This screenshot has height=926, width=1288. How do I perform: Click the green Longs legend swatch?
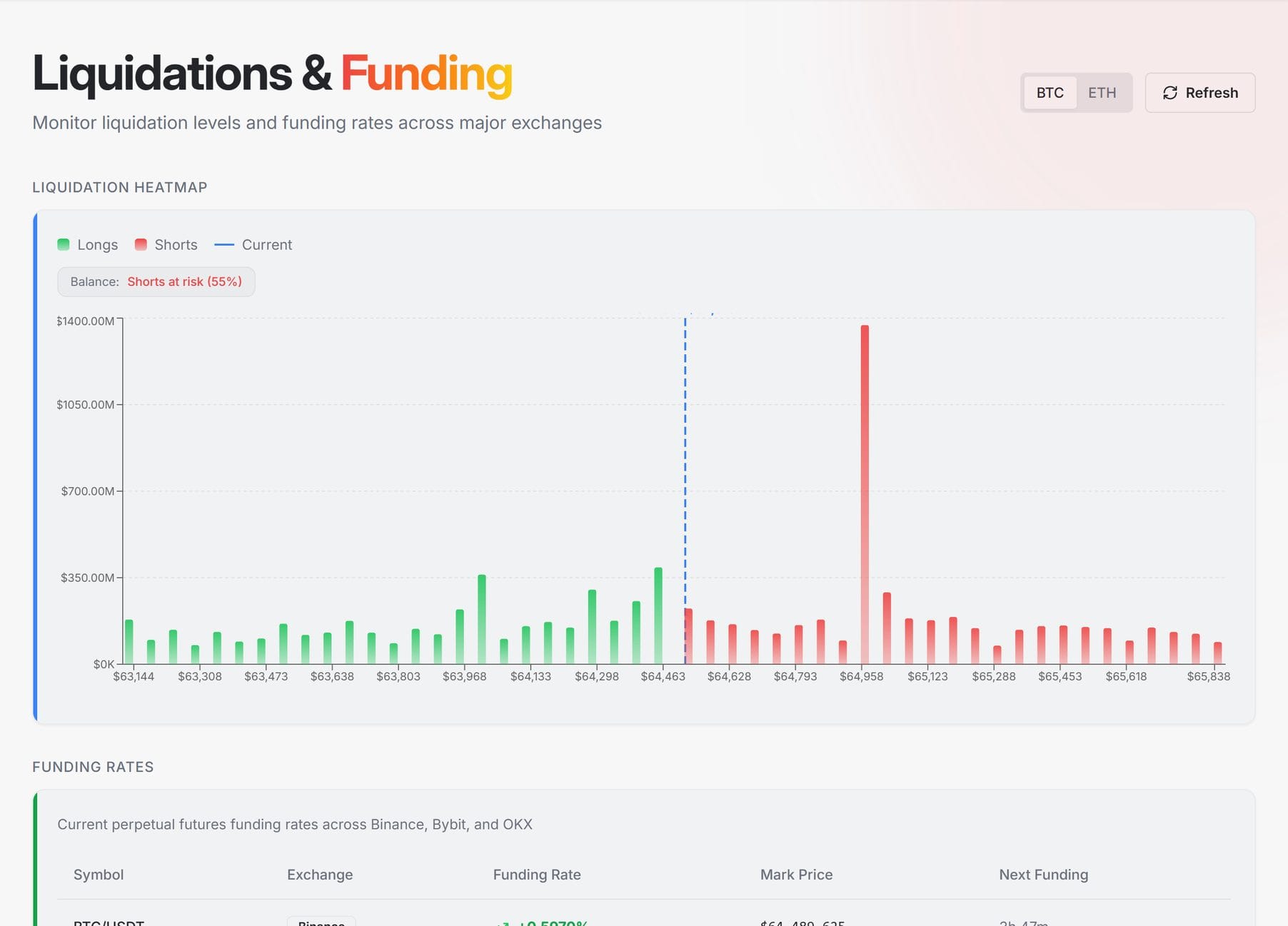pos(64,245)
